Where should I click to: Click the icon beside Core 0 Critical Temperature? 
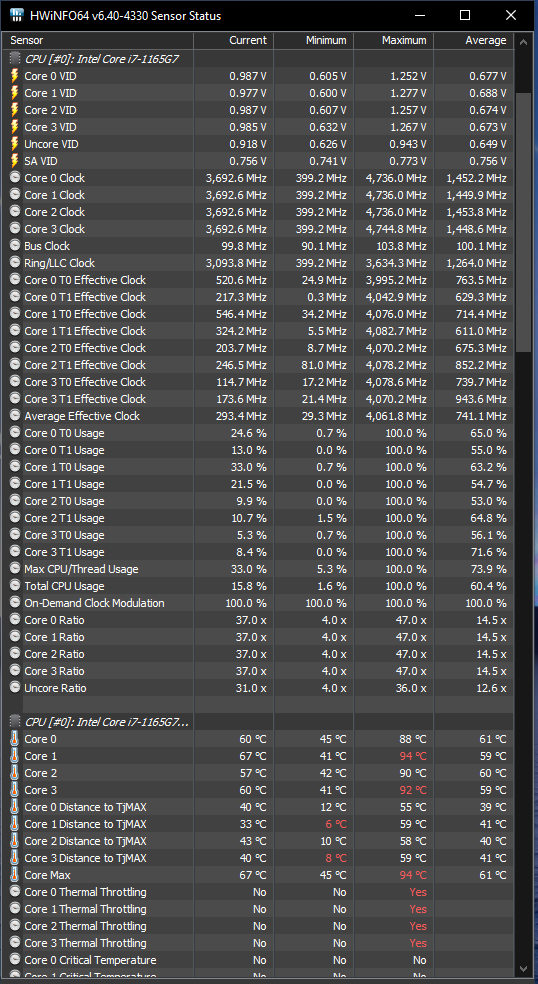15,959
